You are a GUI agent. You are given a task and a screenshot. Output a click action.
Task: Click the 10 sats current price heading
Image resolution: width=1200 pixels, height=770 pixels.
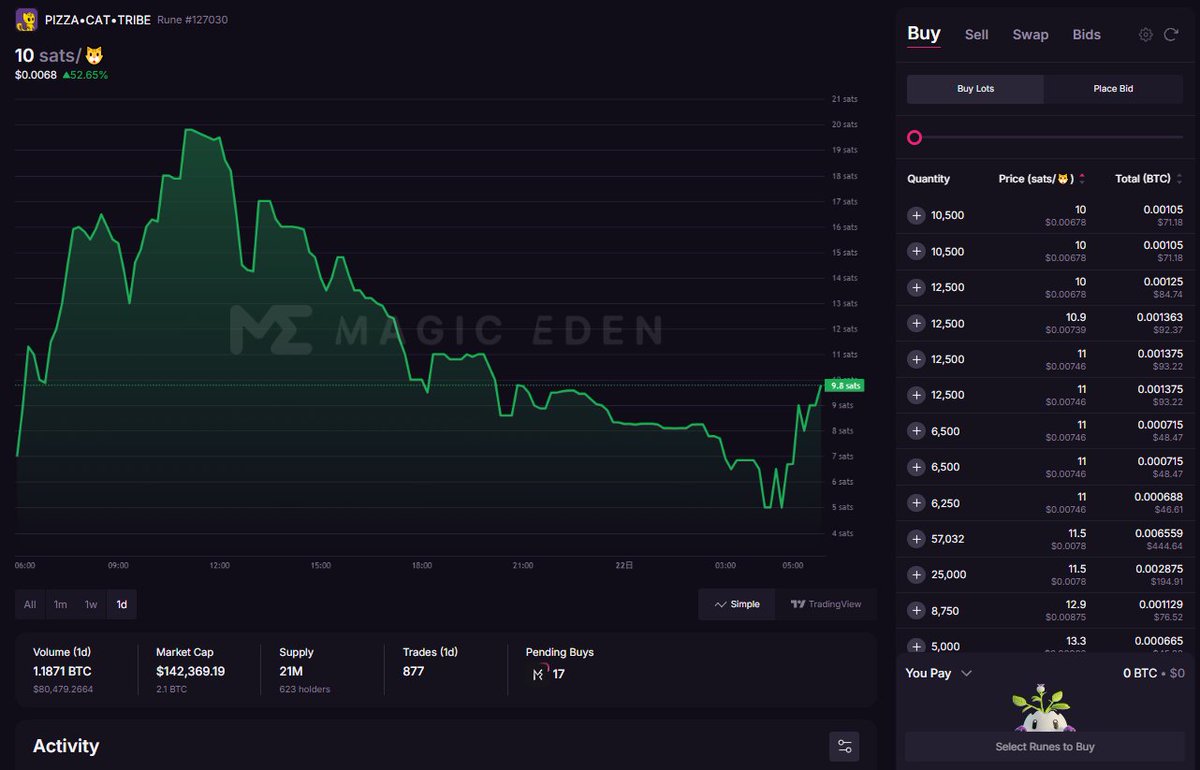(60, 55)
